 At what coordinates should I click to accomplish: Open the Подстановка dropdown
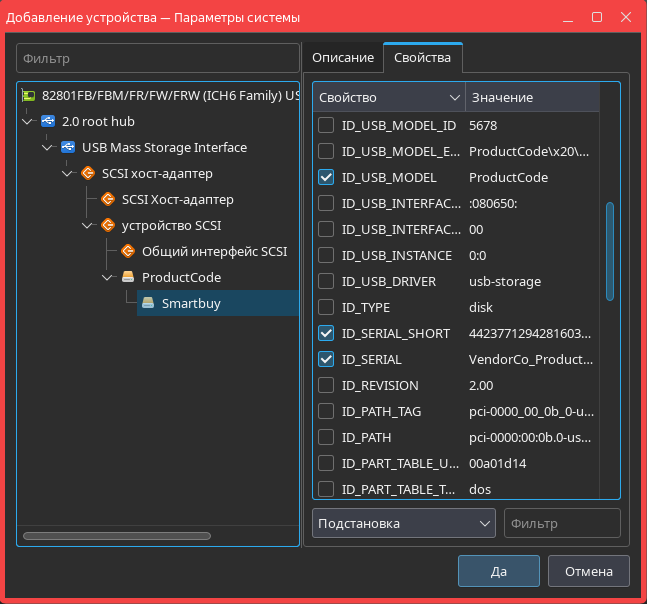pyautogui.click(x=404, y=523)
